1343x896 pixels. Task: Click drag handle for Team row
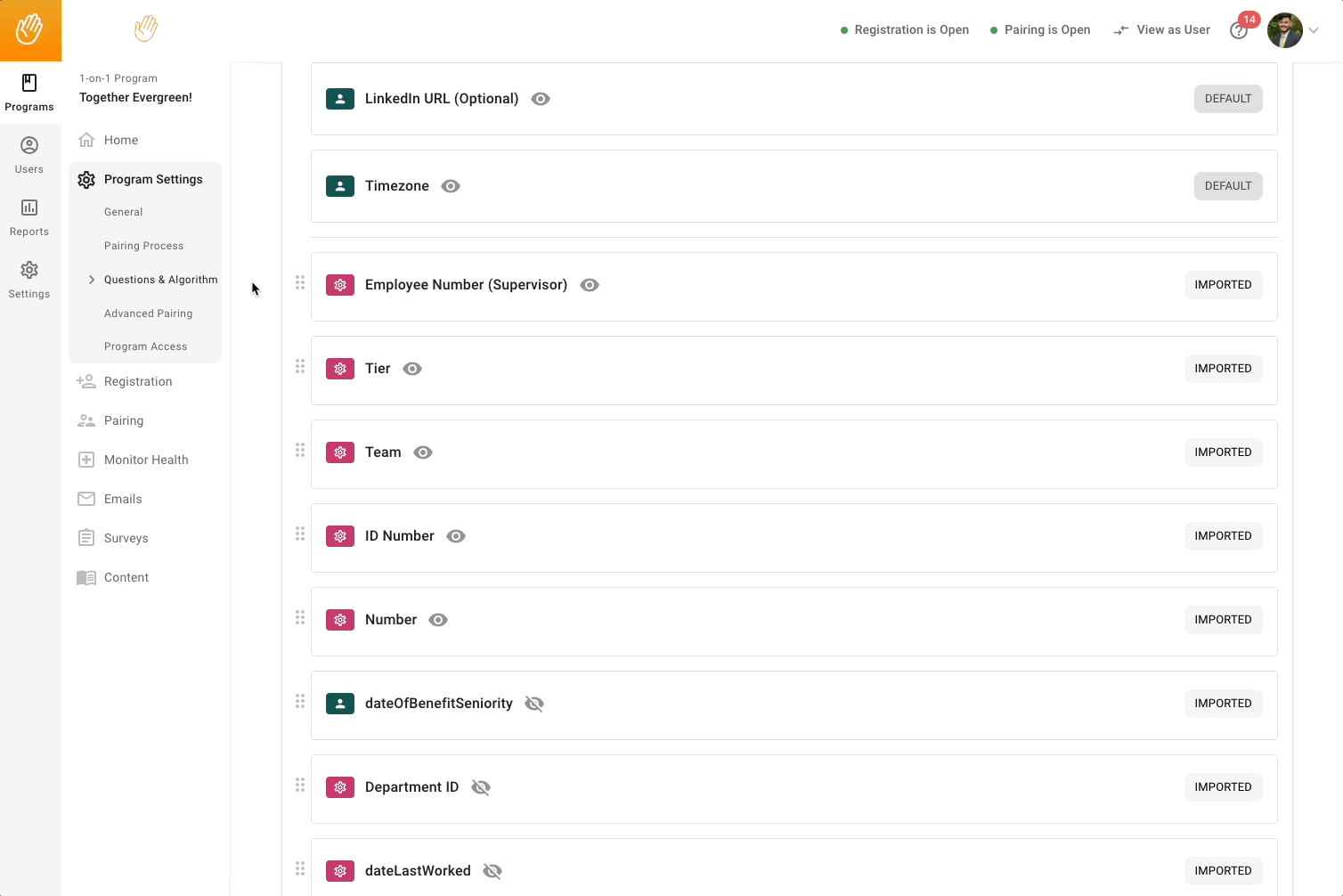pos(300,450)
